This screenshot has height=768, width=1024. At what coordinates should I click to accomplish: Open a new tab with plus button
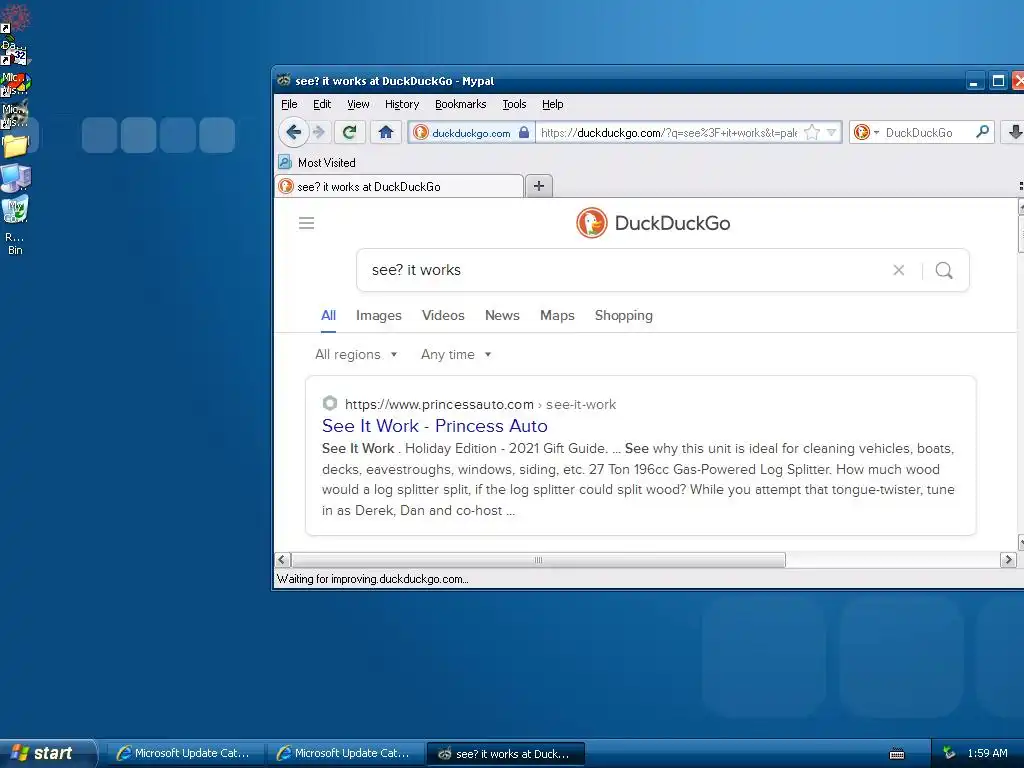(x=539, y=186)
